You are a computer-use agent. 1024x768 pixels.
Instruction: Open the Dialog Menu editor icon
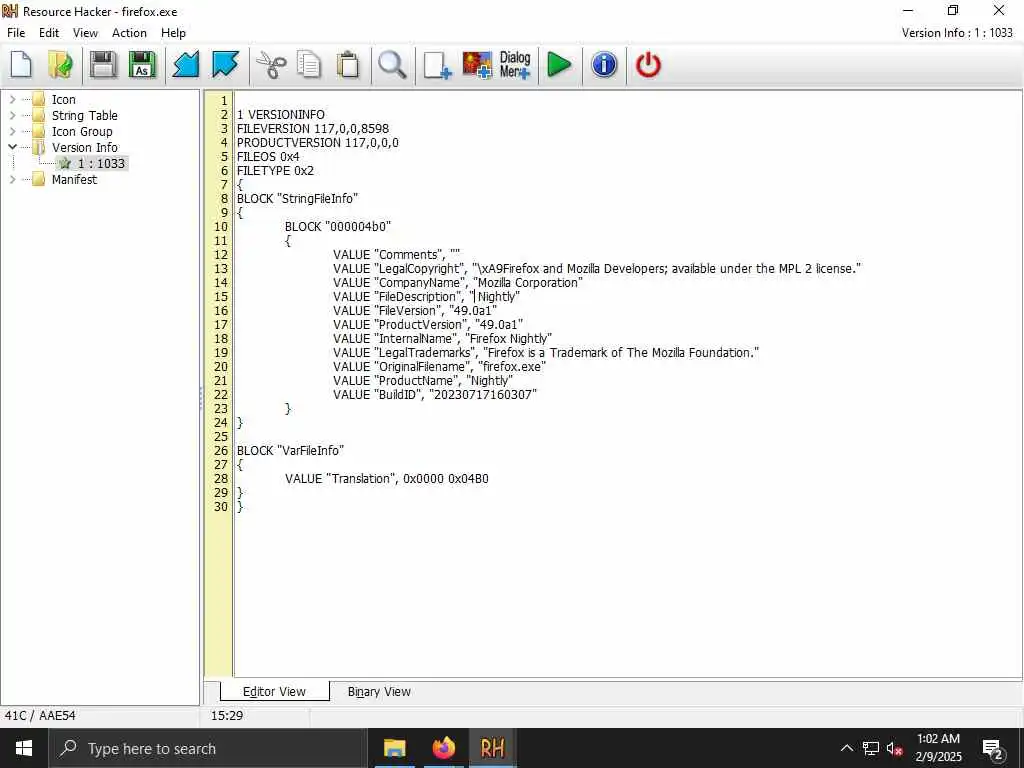point(515,65)
